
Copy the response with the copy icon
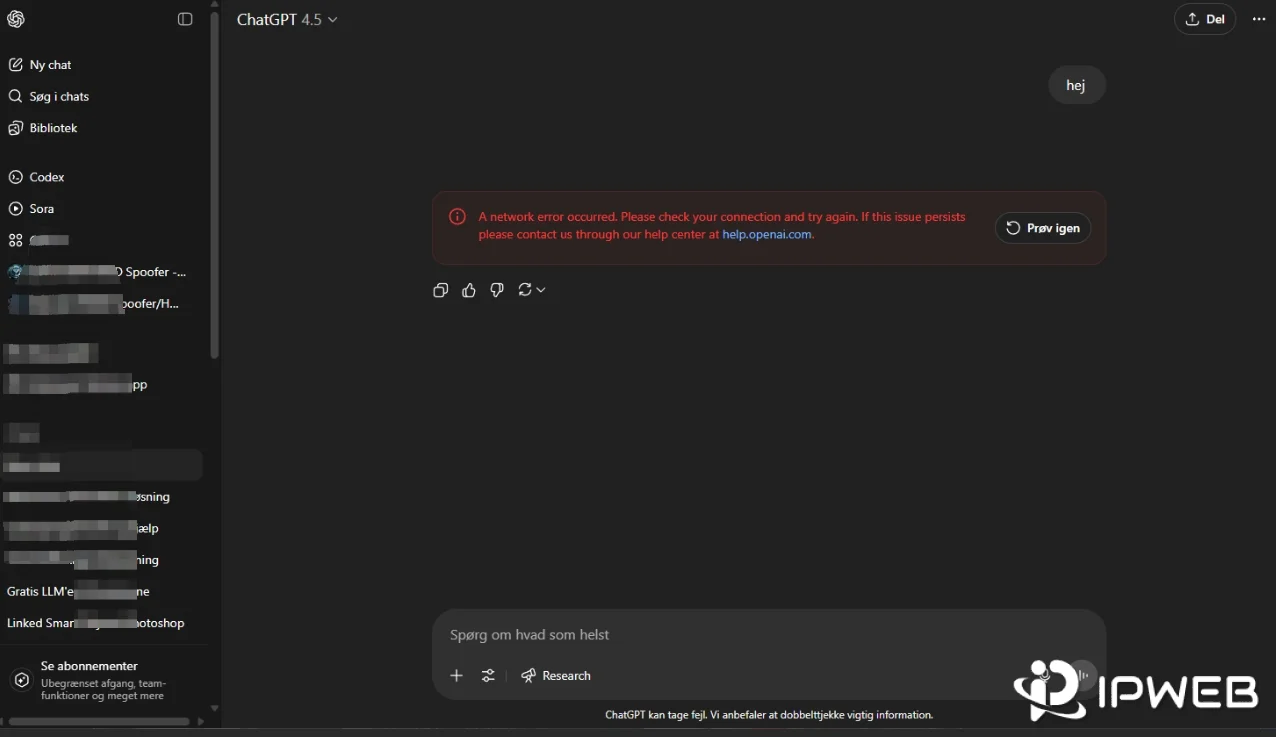pos(440,290)
